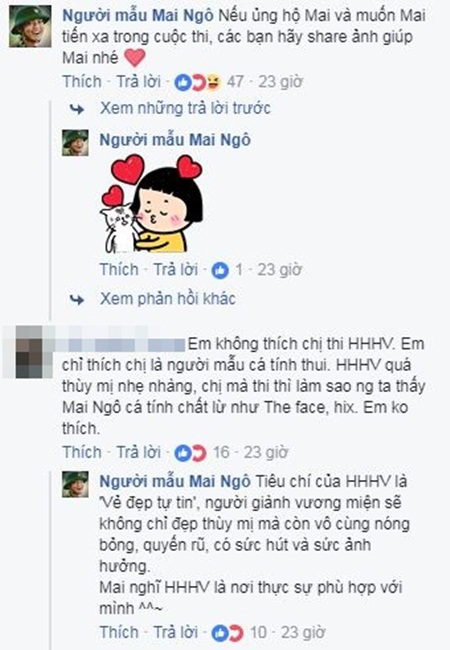
Task: Click 'Thích' under the 'Em không thích' comment
Action: click(x=82, y=452)
